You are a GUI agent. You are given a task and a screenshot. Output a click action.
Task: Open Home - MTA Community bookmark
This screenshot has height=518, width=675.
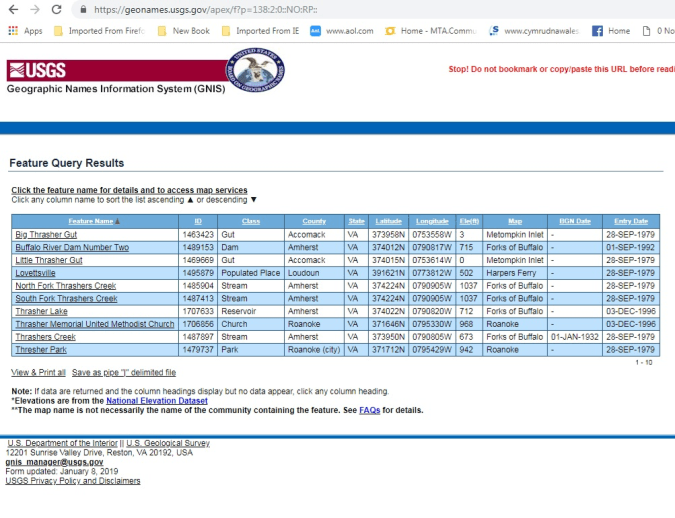pos(431,31)
